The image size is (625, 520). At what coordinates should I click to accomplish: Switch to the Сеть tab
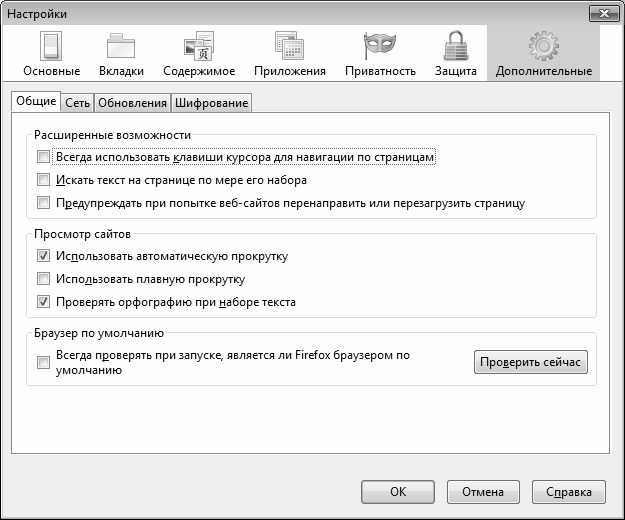[77, 103]
